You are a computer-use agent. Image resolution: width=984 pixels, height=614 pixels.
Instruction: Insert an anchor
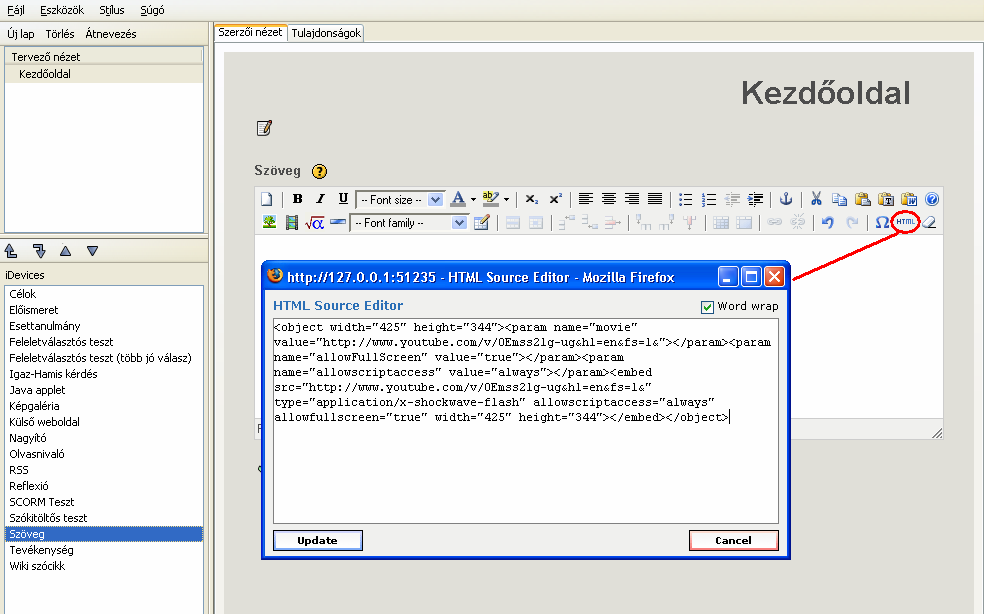[x=786, y=199]
